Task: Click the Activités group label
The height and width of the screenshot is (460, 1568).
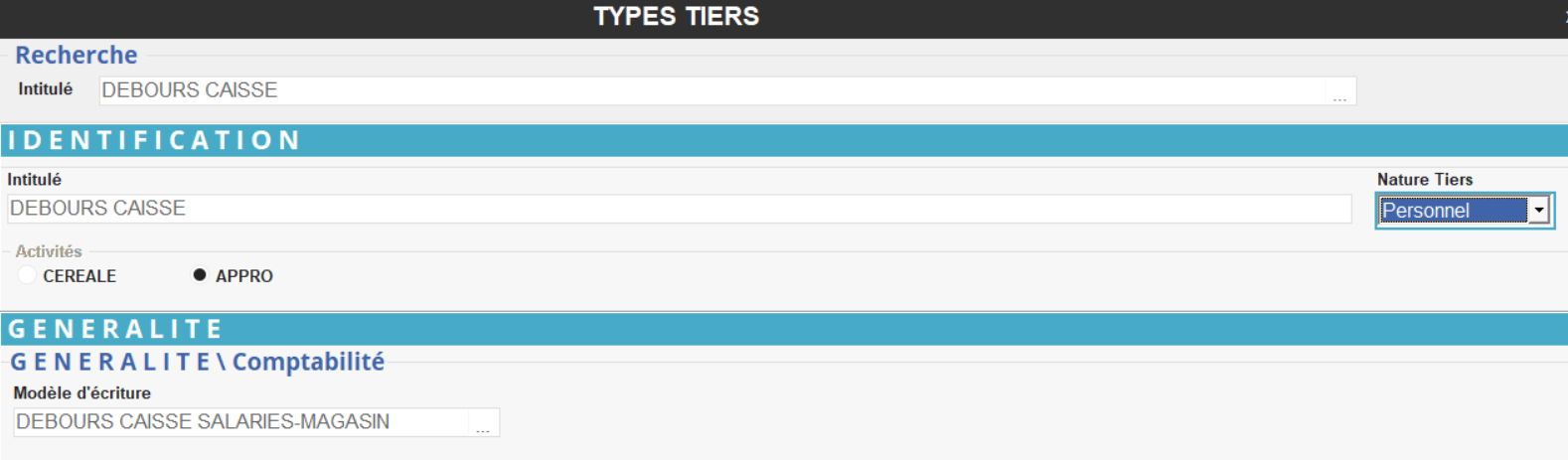Action: pyautogui.click(x=49, y=251)
